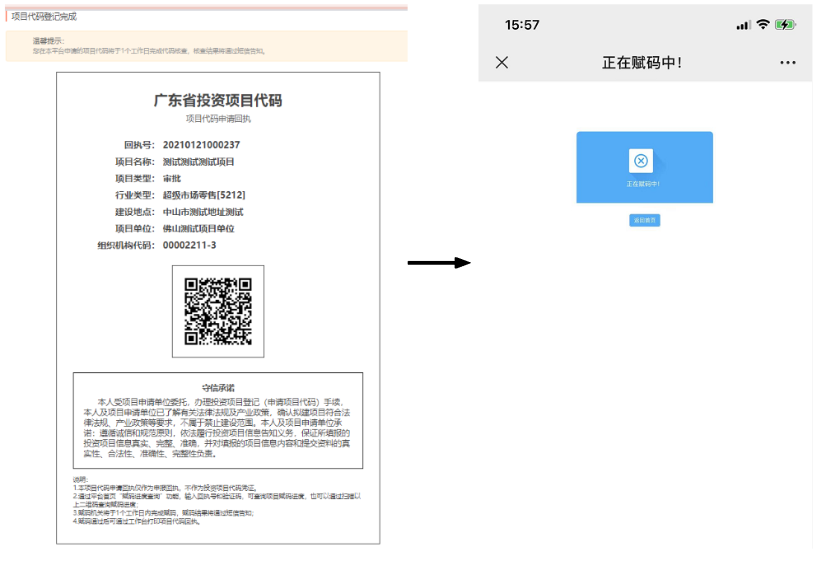
Task: Click the Wi-Fi icon in phone status bar
Action: [763, 24]
